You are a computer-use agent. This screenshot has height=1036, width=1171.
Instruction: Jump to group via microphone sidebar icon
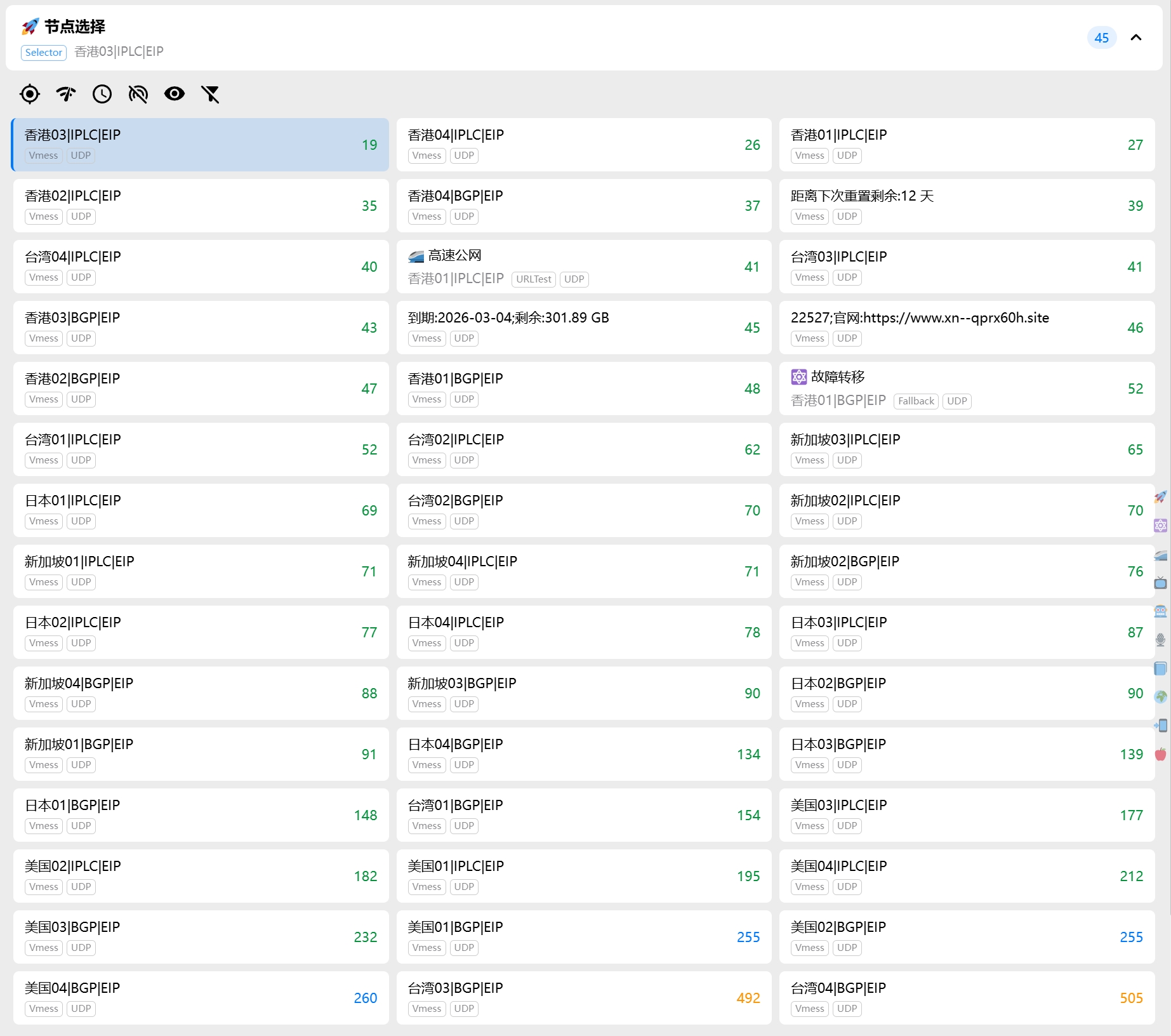click(x=1160, y=640)
